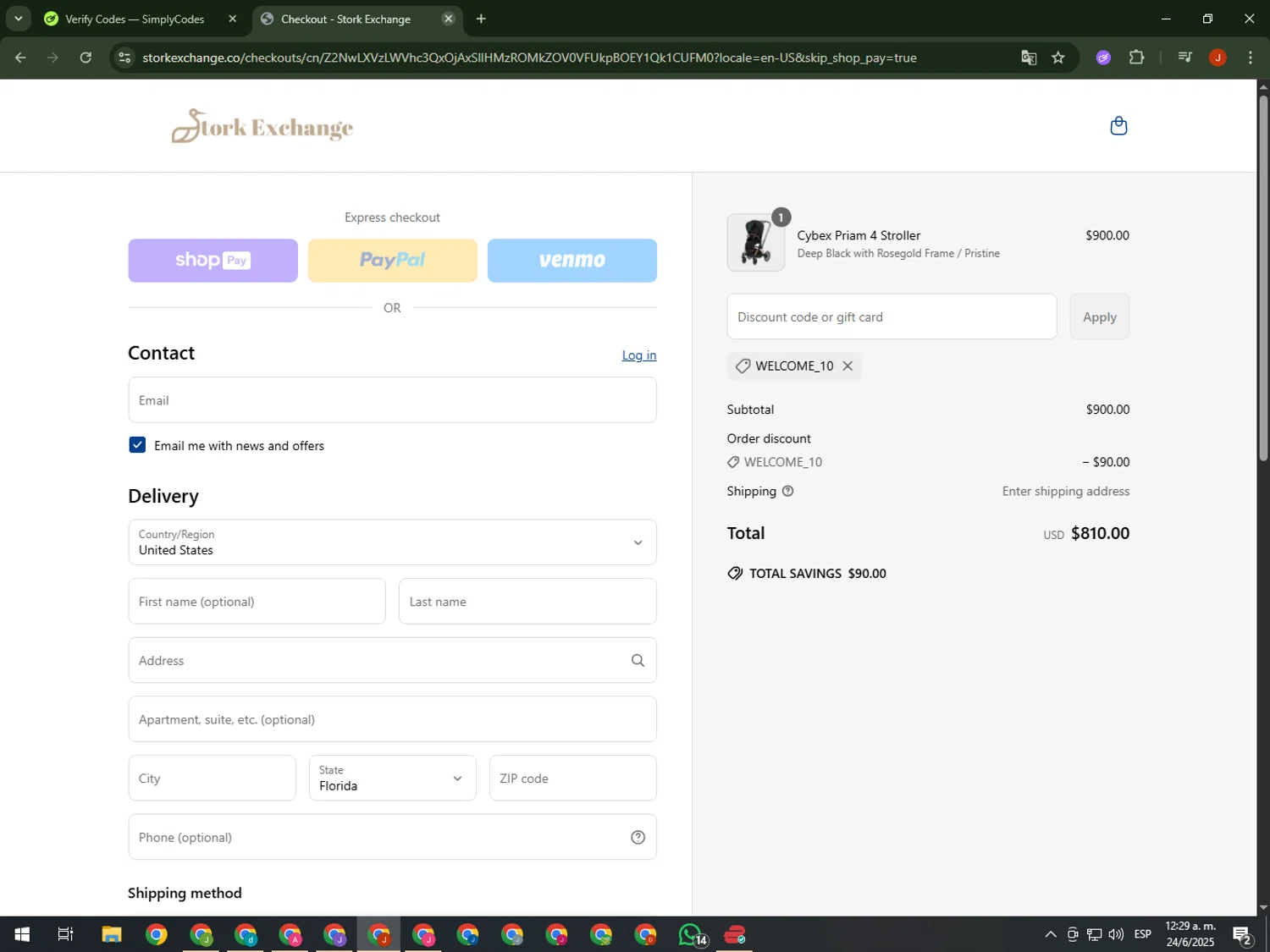This screenshot has height=952, width=1270.
Task: Choose PayPal express checkout
Action: pos(392,260)
